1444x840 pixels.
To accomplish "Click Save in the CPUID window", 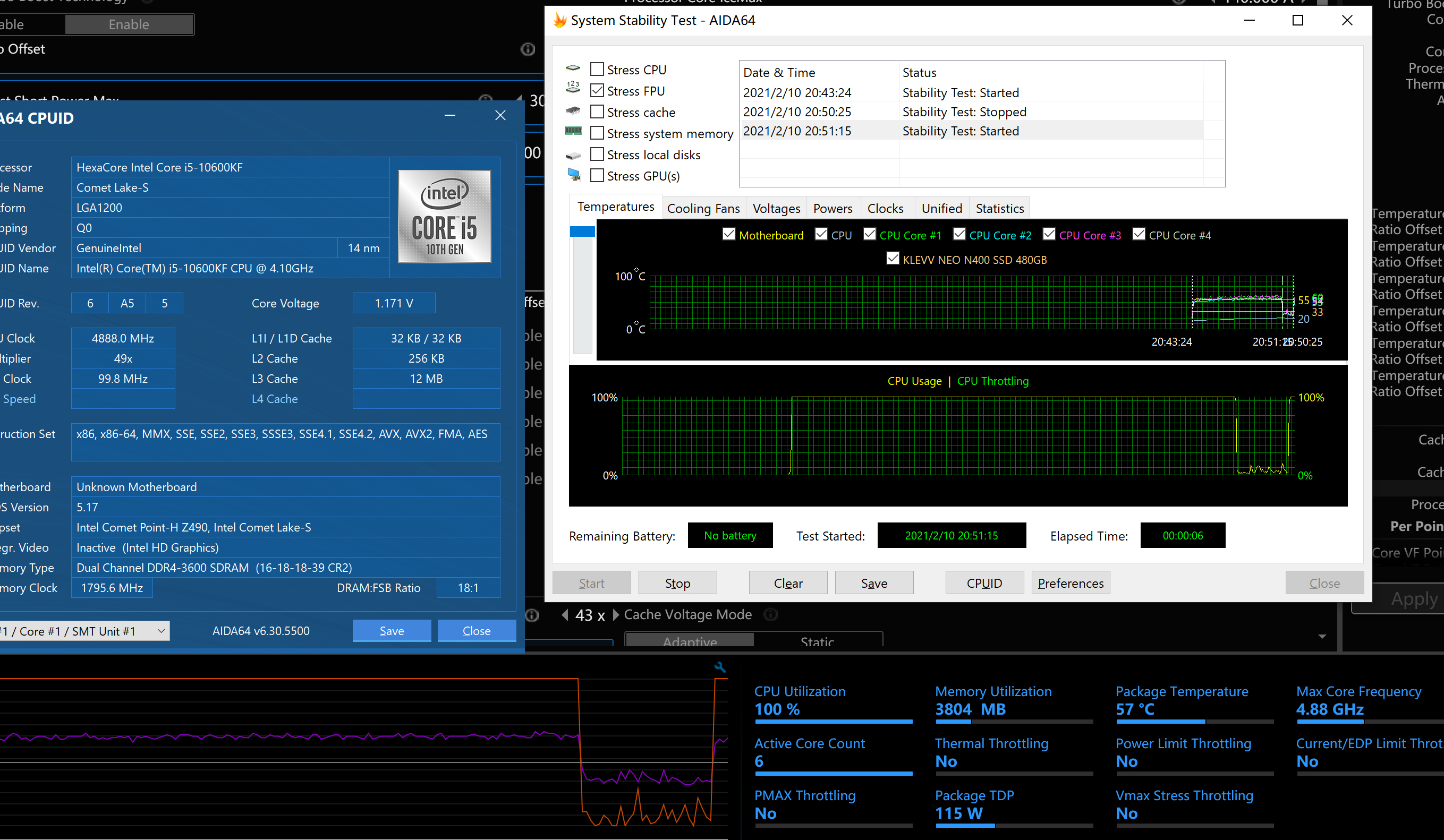I will [392, 631].
